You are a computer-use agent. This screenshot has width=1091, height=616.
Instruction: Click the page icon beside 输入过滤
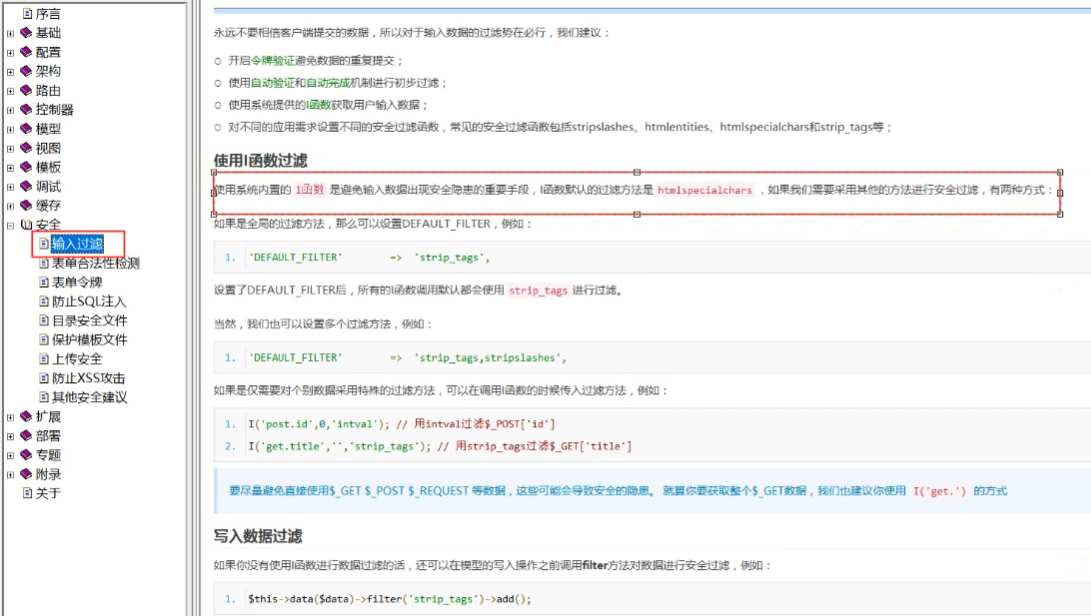click(x=44, y=244)
